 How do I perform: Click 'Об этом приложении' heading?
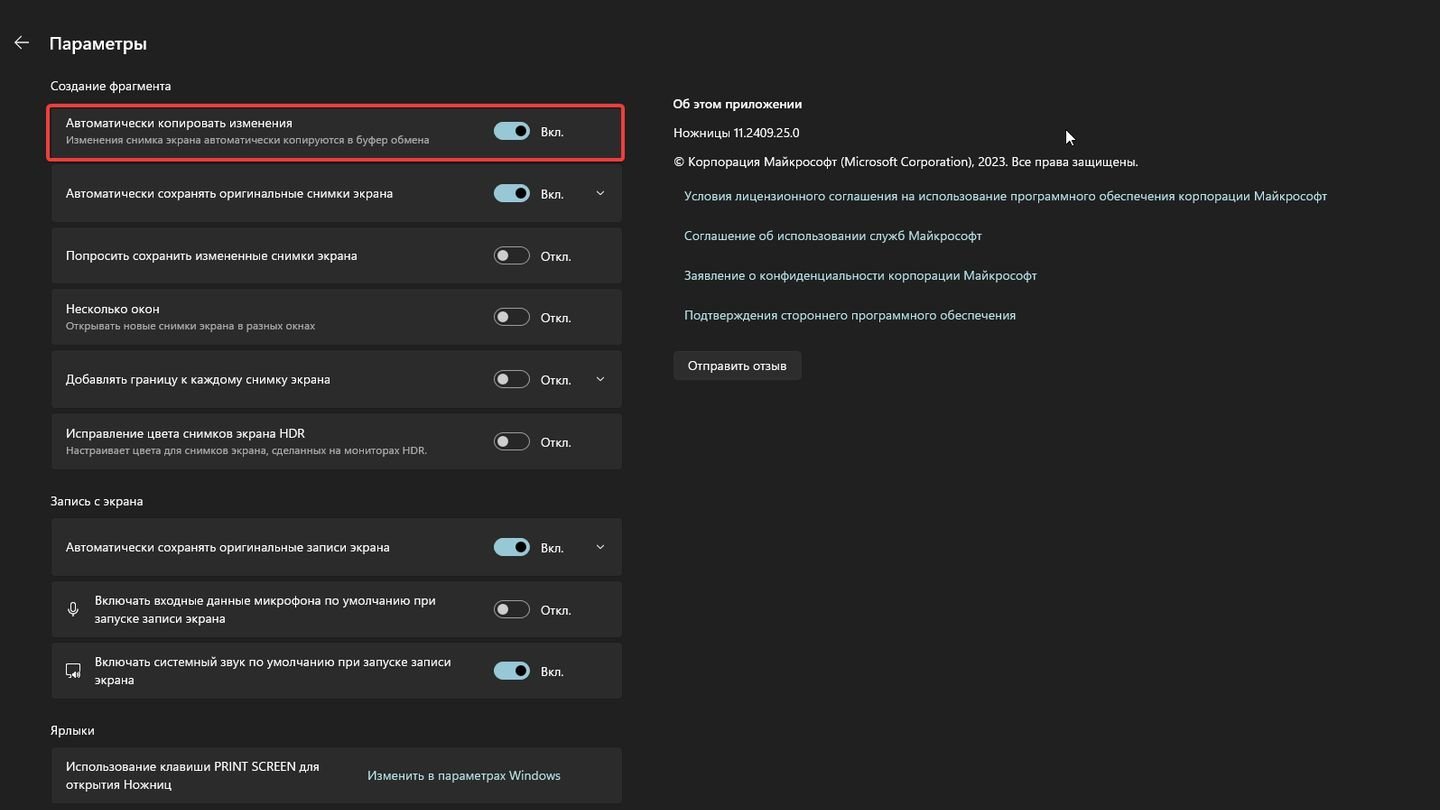[737, 104]
